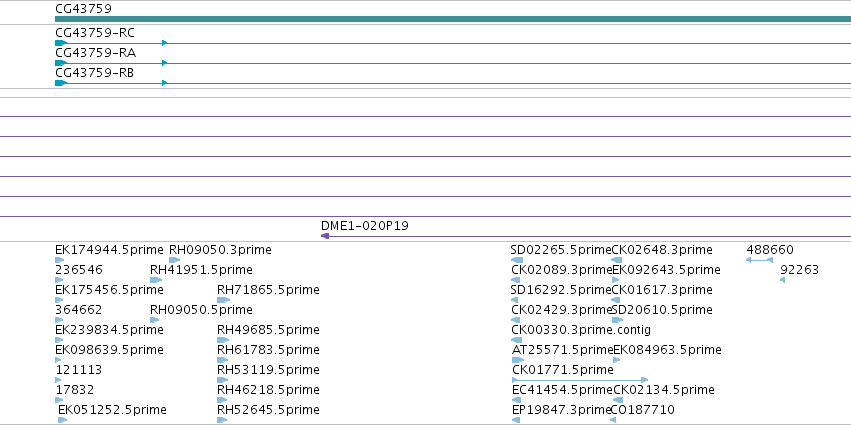Screen dimensions: 851x425
Task: Select EST label SD02265.5prime
Action: [x=561, y=250]
